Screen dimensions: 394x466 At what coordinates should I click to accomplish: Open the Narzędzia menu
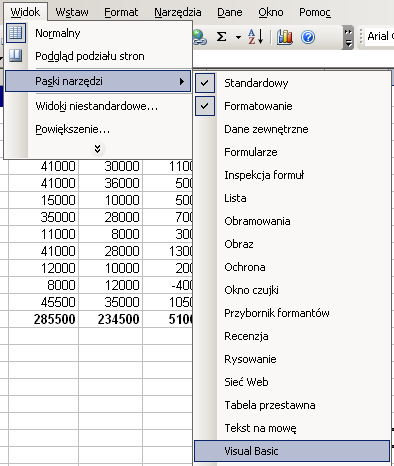(x=178, y=12)
